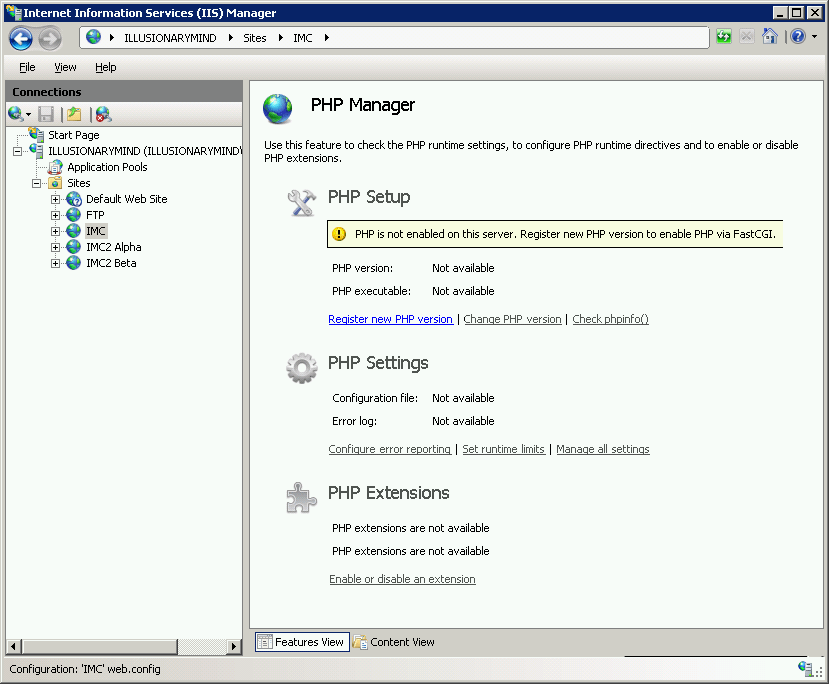Click the Create New Connection globe icon
This screenshot has width=829, height=684.
[15, 114]
